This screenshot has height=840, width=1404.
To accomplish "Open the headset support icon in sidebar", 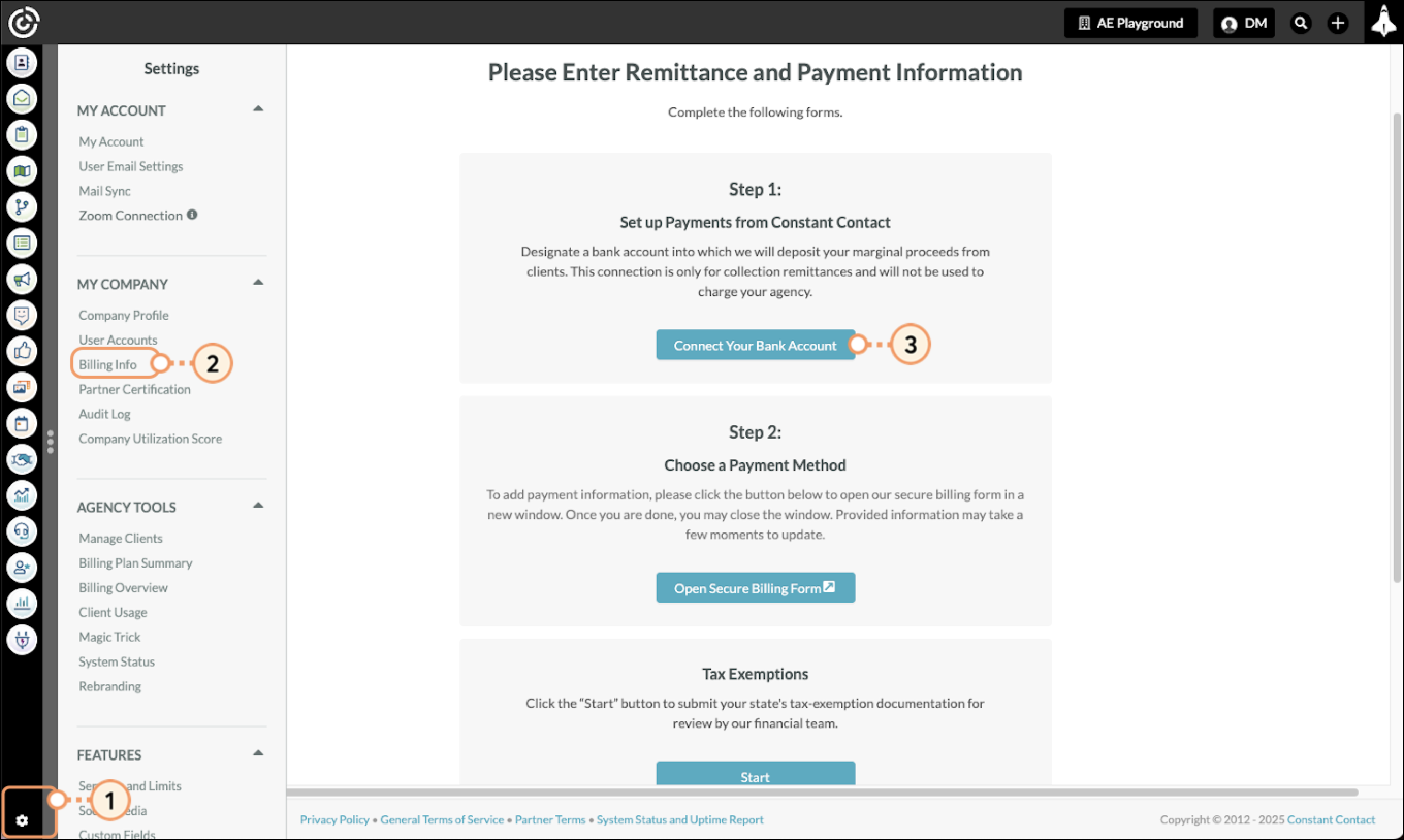I will 22,531.
